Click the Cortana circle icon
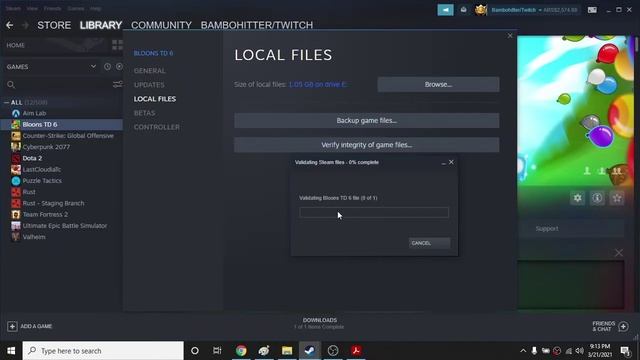 pyautogui.click(x=195, y=351)
